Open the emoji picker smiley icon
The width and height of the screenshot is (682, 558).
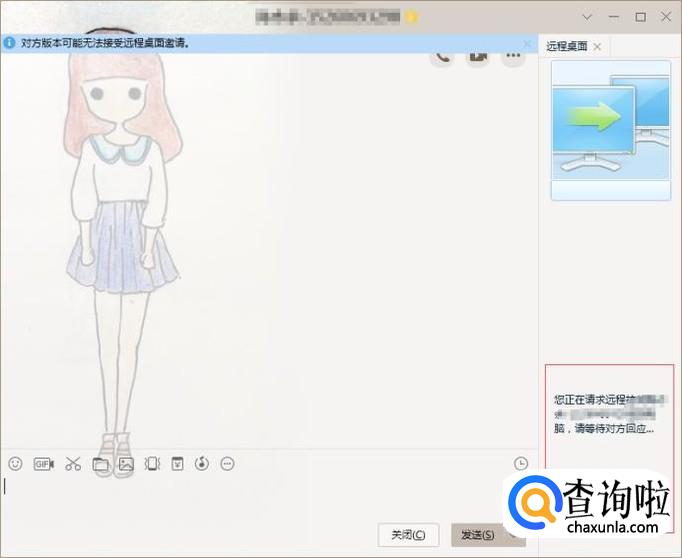coord(15,464)
